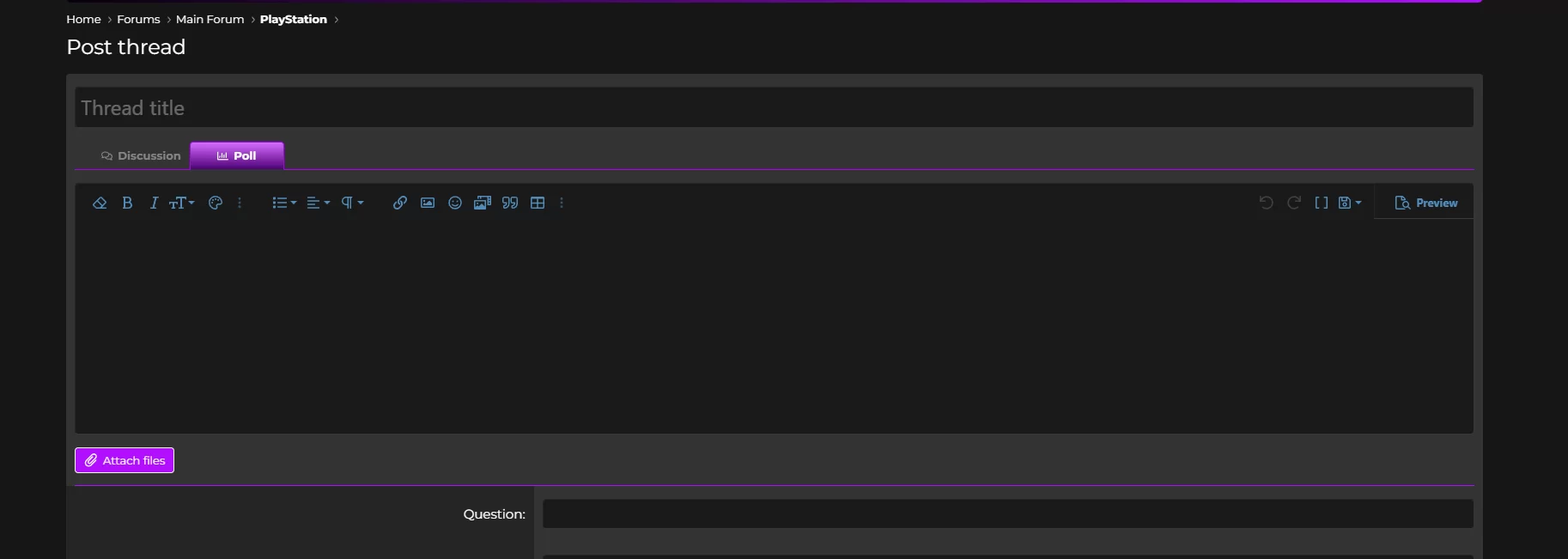Image resolution: width=1568 pixels, height=559 pixels.
Task: Click the Thread title input field
Action: [x=773, y=107]
